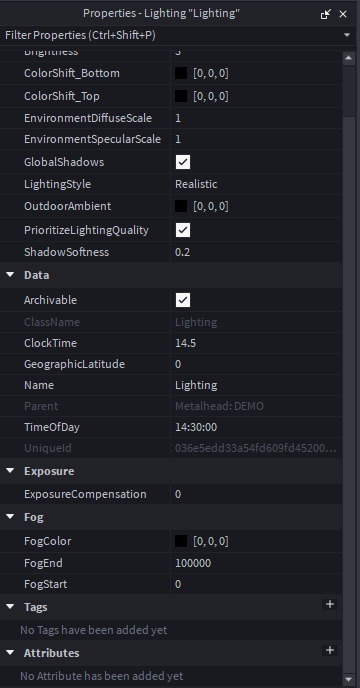Select the ColorShift_Top property label

click(61, 96)
